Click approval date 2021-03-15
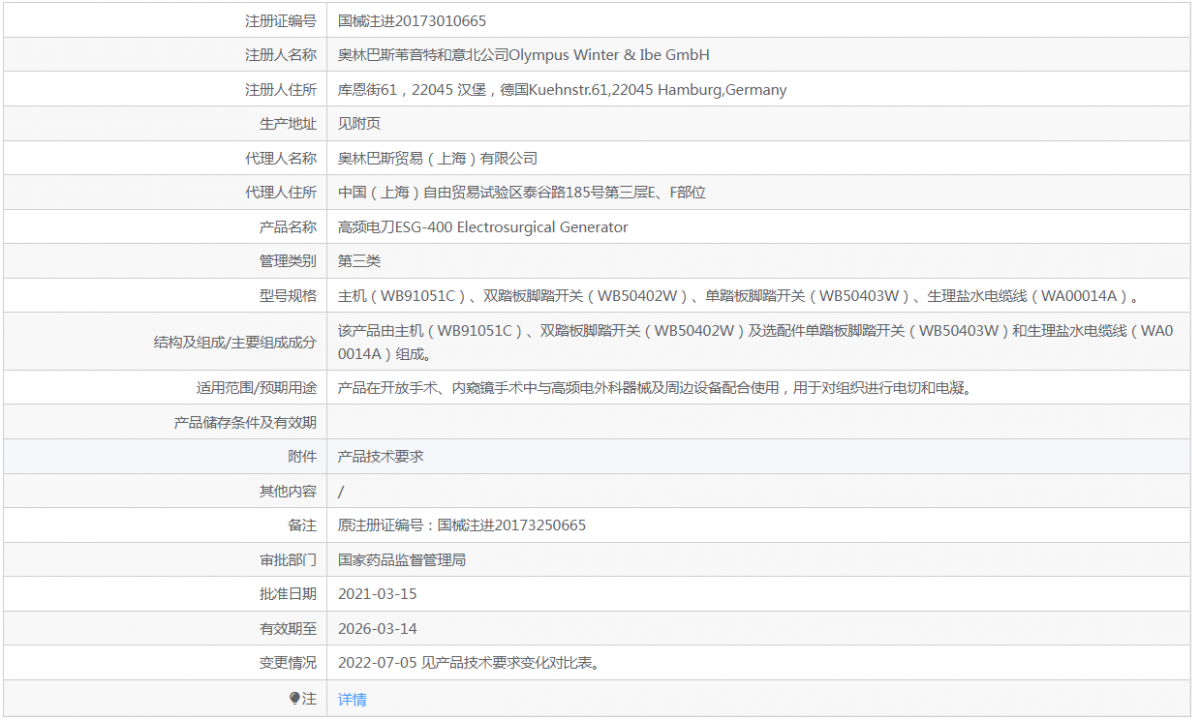This screenshot has width=1200, height=720. [x=377, y=594]
